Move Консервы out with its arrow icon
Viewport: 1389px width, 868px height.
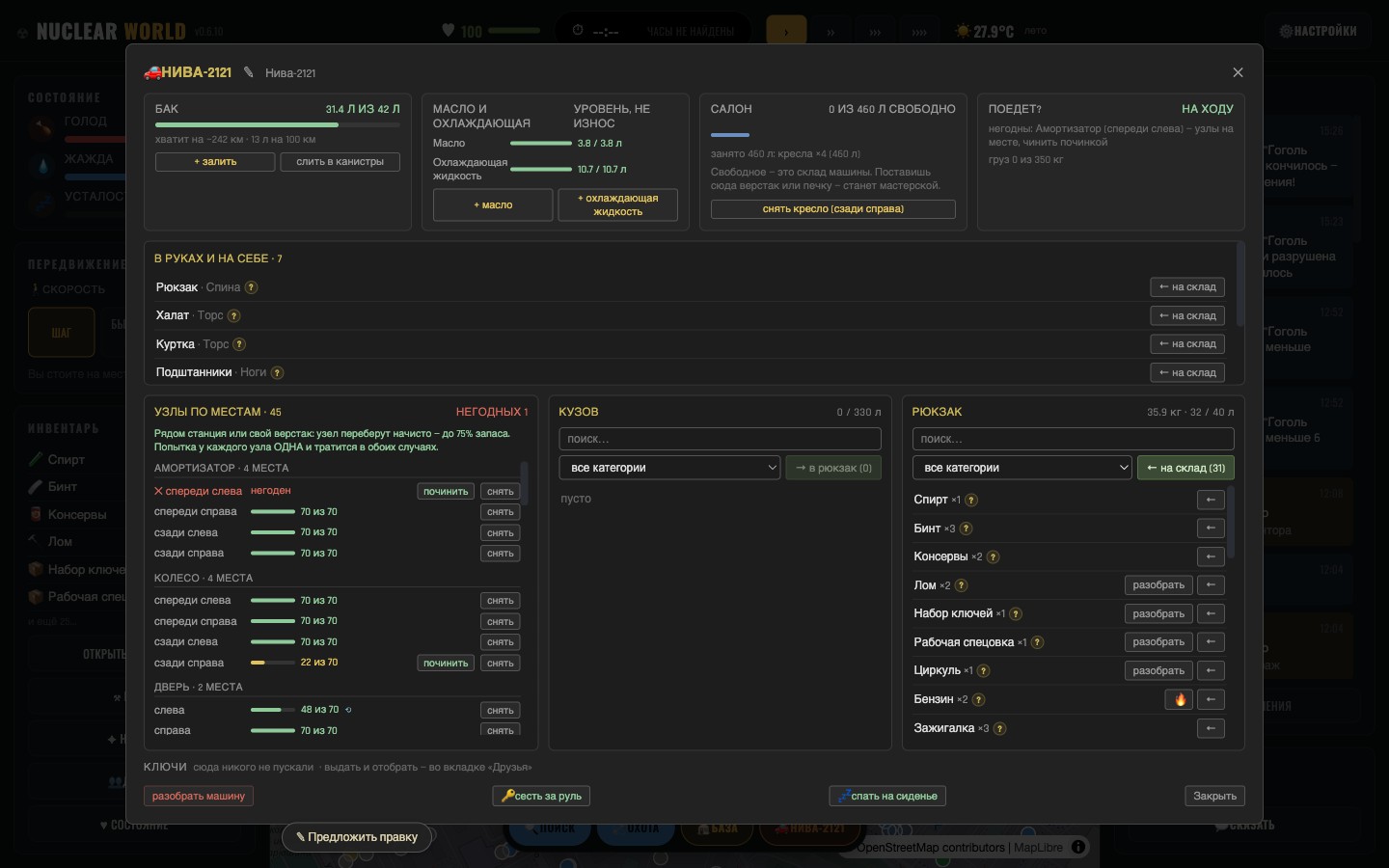(x=1211, y=556)
